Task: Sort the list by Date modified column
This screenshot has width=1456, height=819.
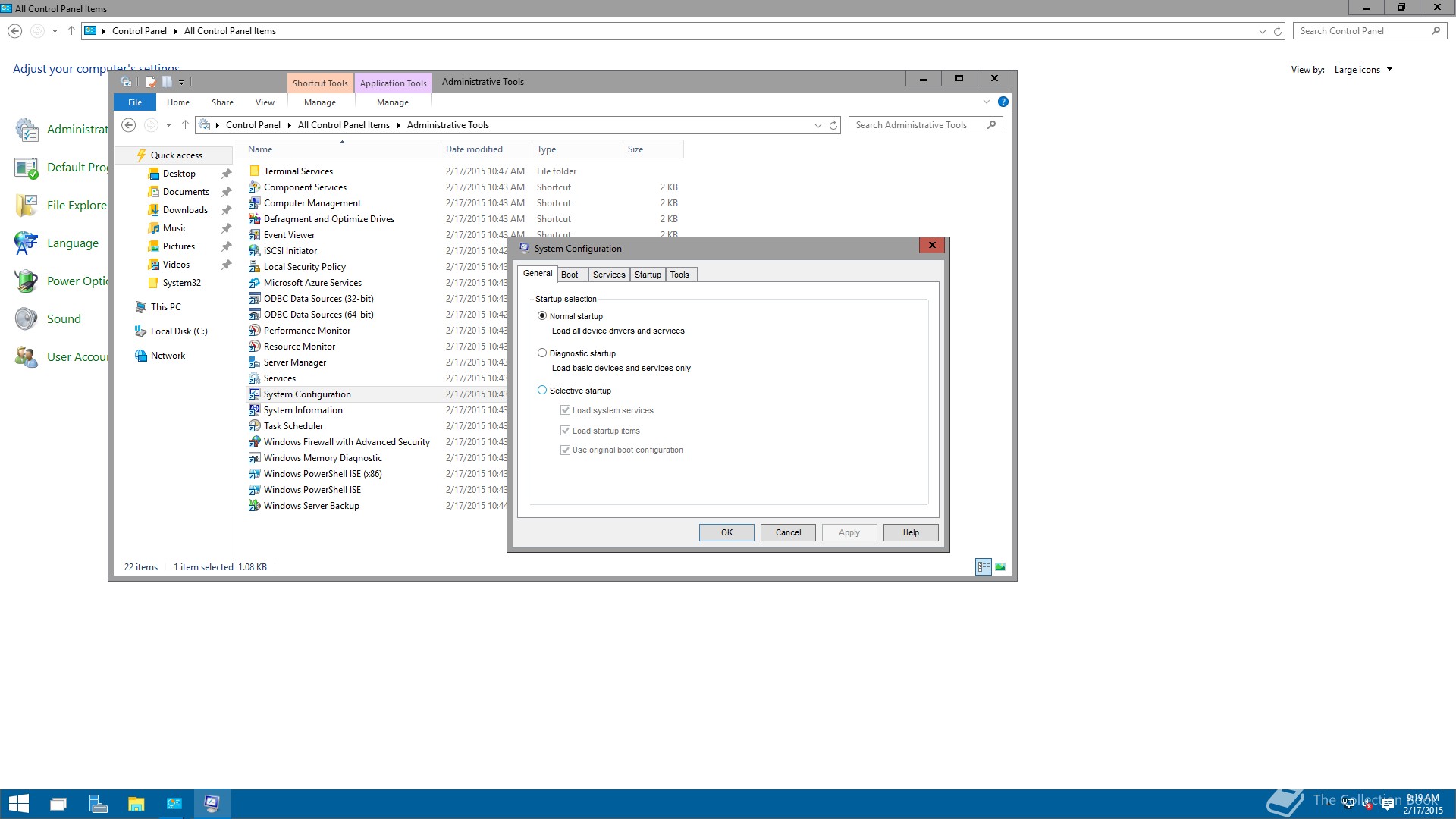Action: [x=486, y=149]
